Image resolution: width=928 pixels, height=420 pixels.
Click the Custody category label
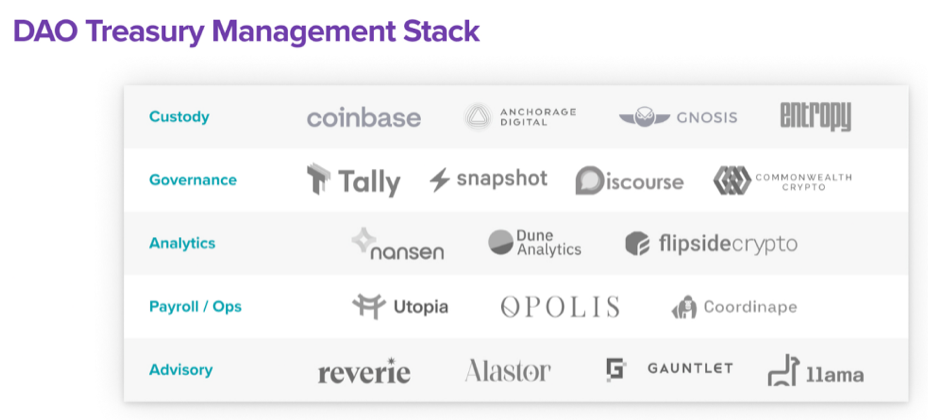[179, 117]
